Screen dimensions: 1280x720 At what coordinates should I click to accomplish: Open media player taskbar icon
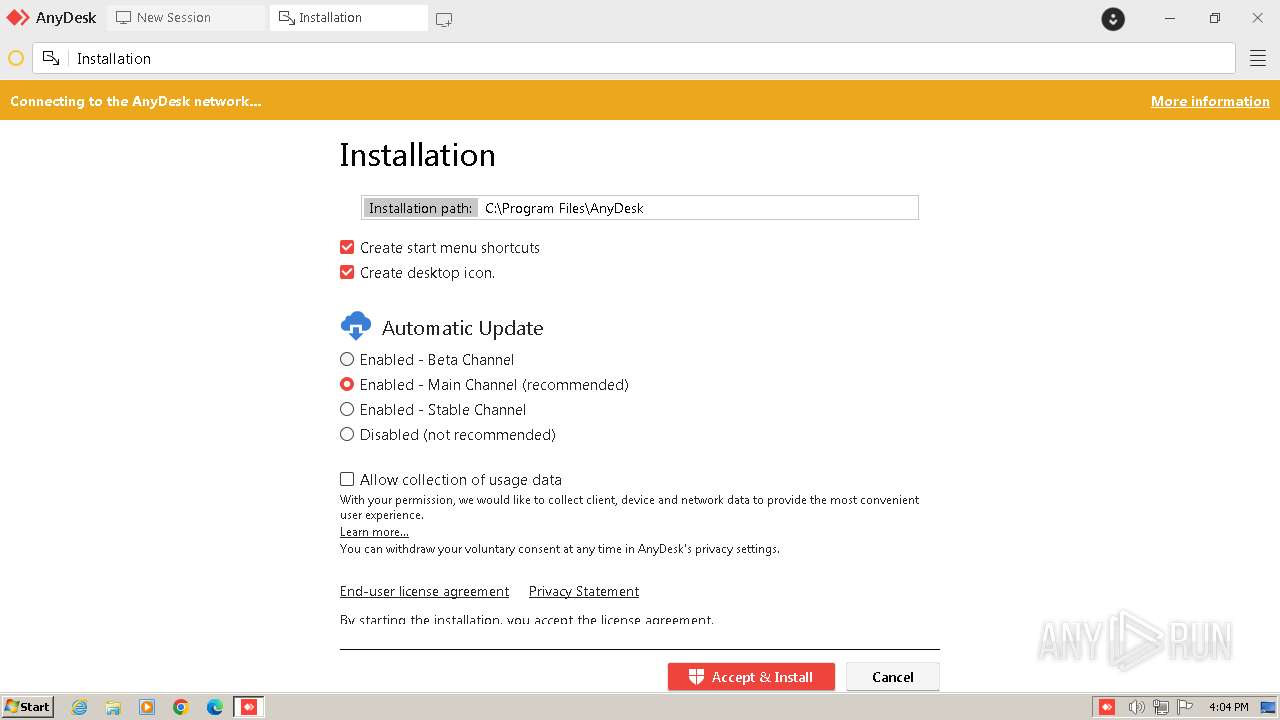[x=147, y=707]
